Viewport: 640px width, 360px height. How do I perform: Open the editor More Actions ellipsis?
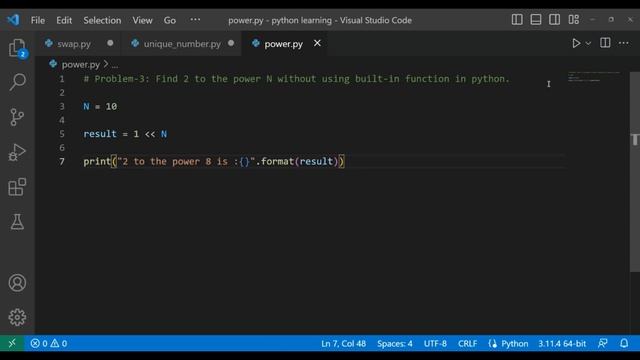coord(624,43)
